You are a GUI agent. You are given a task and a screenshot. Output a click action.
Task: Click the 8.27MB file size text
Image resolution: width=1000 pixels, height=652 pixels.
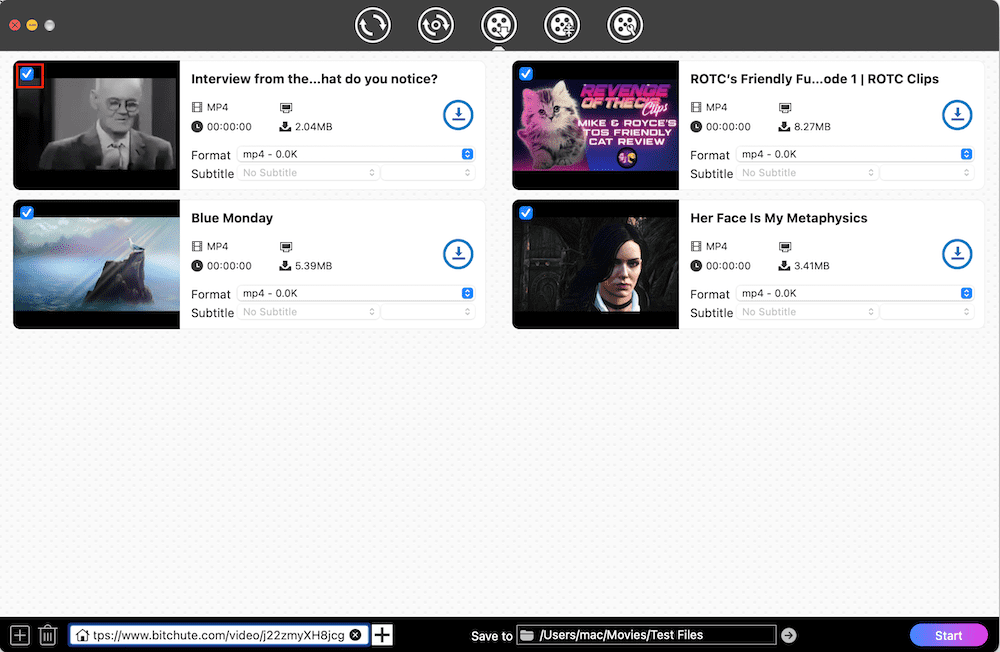(x=812, y=127)
